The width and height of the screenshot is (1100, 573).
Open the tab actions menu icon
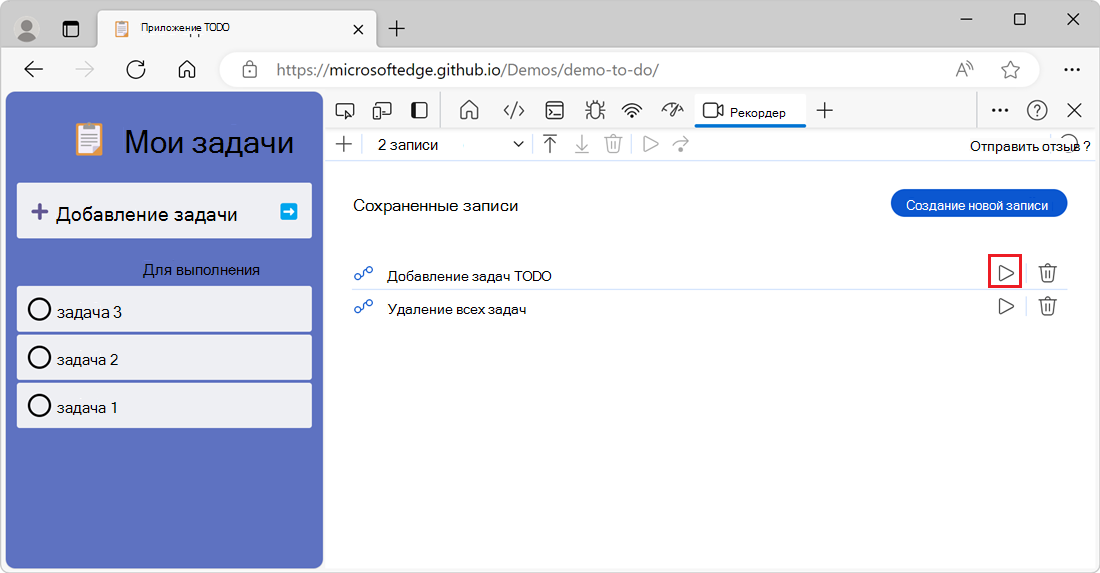pyautogui.click(x=71, y=29)
